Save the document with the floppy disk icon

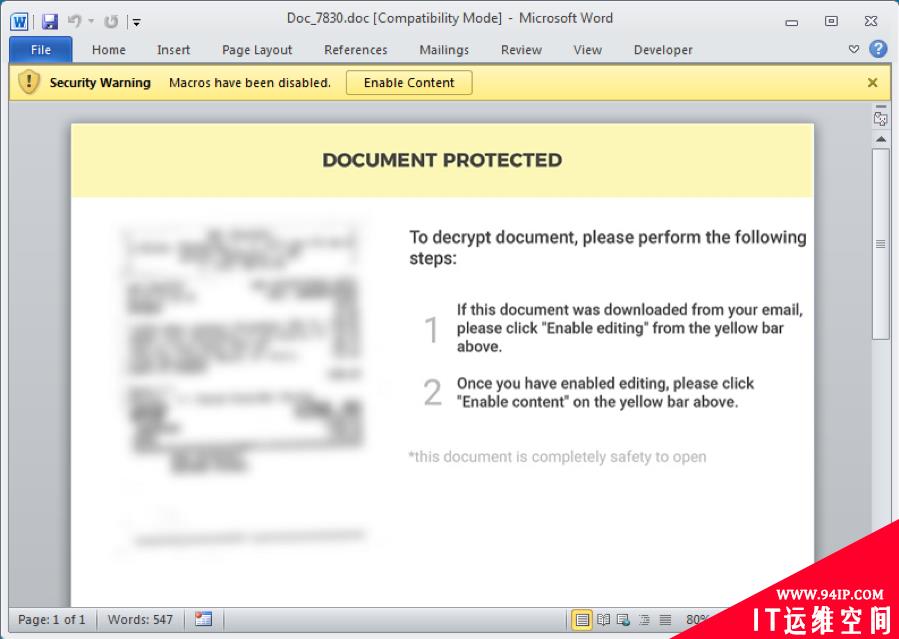50,22
